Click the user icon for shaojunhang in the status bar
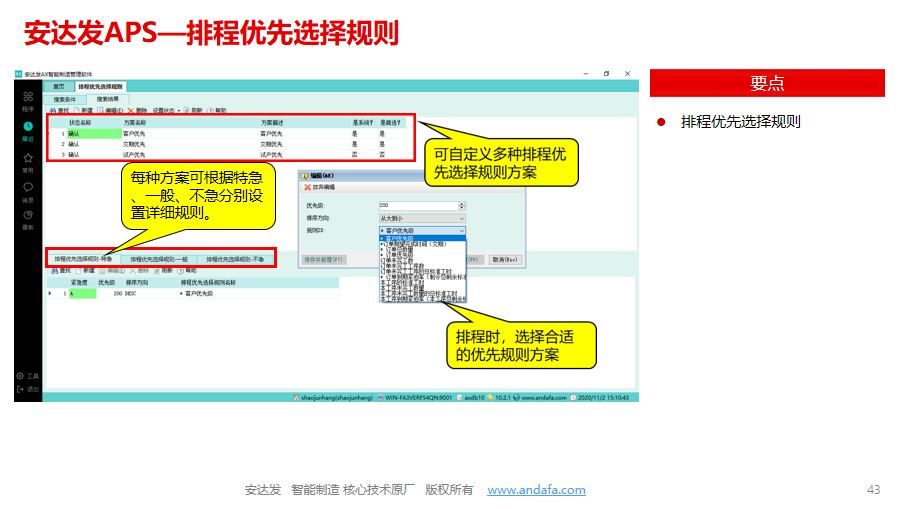The height and width of the screenshot is (509, 907). [296, 397]
